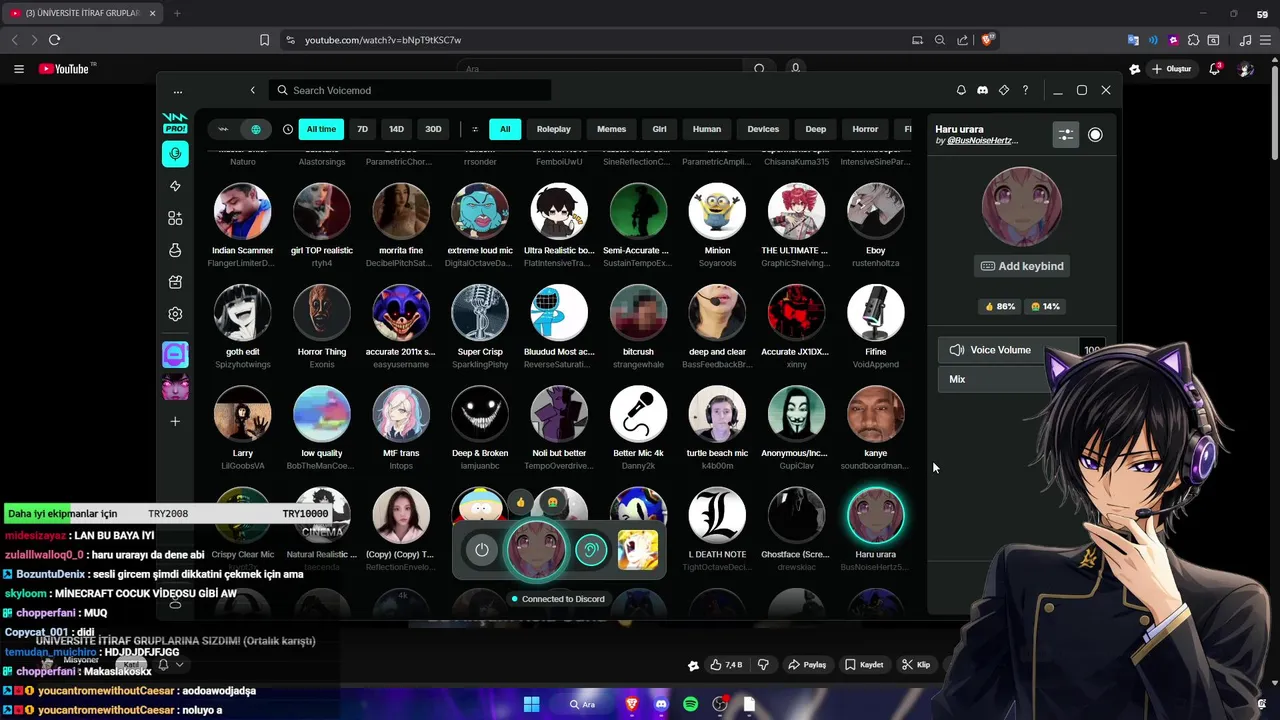Viewport: 1280px width, 720px height.
Task: Switch to the community globe view toggle
Action: [x=256, y=129]
